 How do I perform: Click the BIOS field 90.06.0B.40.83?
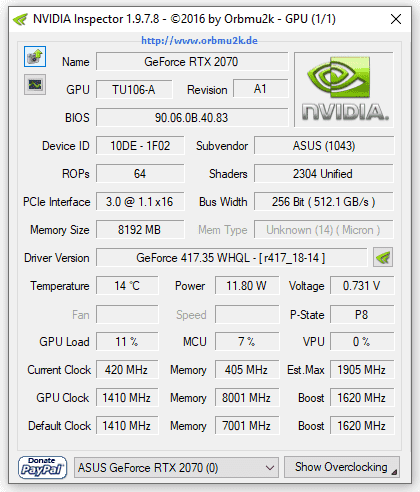192,118
